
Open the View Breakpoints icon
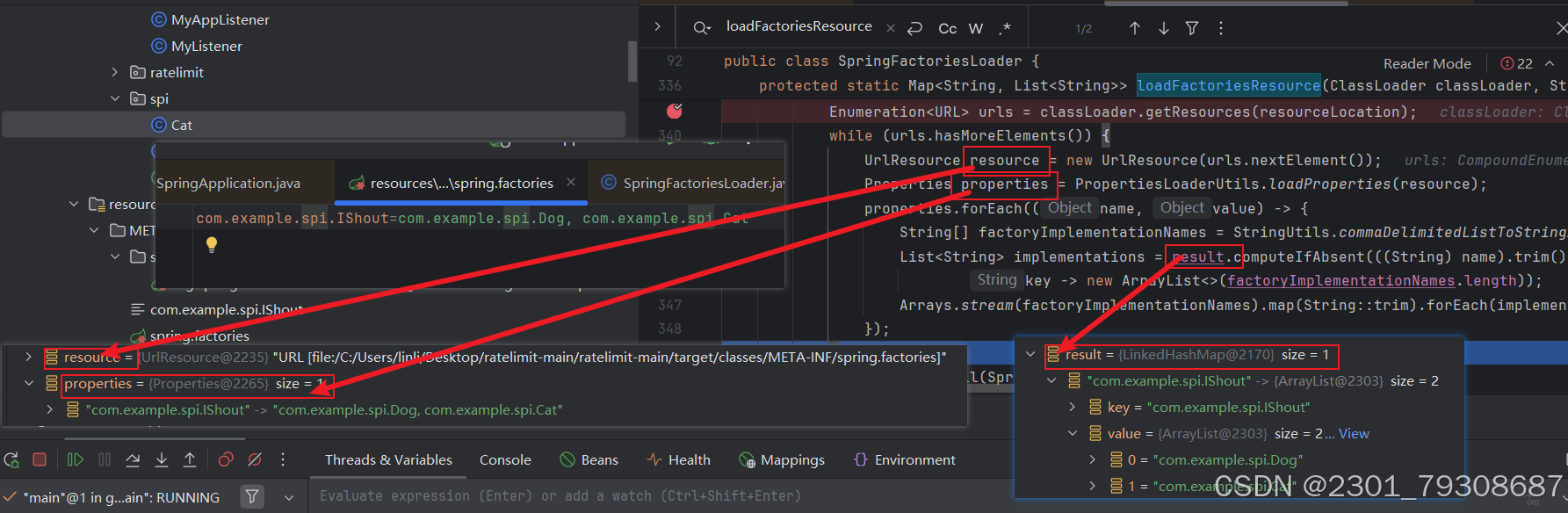(226, 459)
